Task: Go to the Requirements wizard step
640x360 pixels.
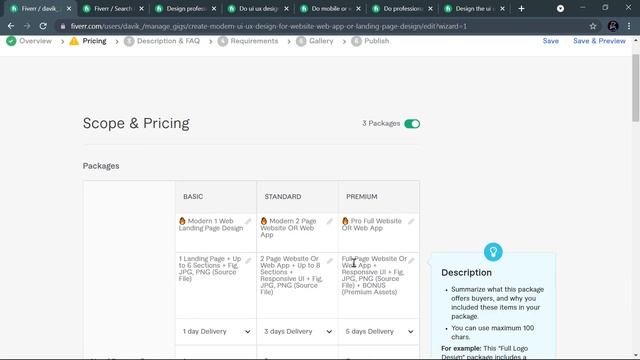Action: (x=254, y=41)
